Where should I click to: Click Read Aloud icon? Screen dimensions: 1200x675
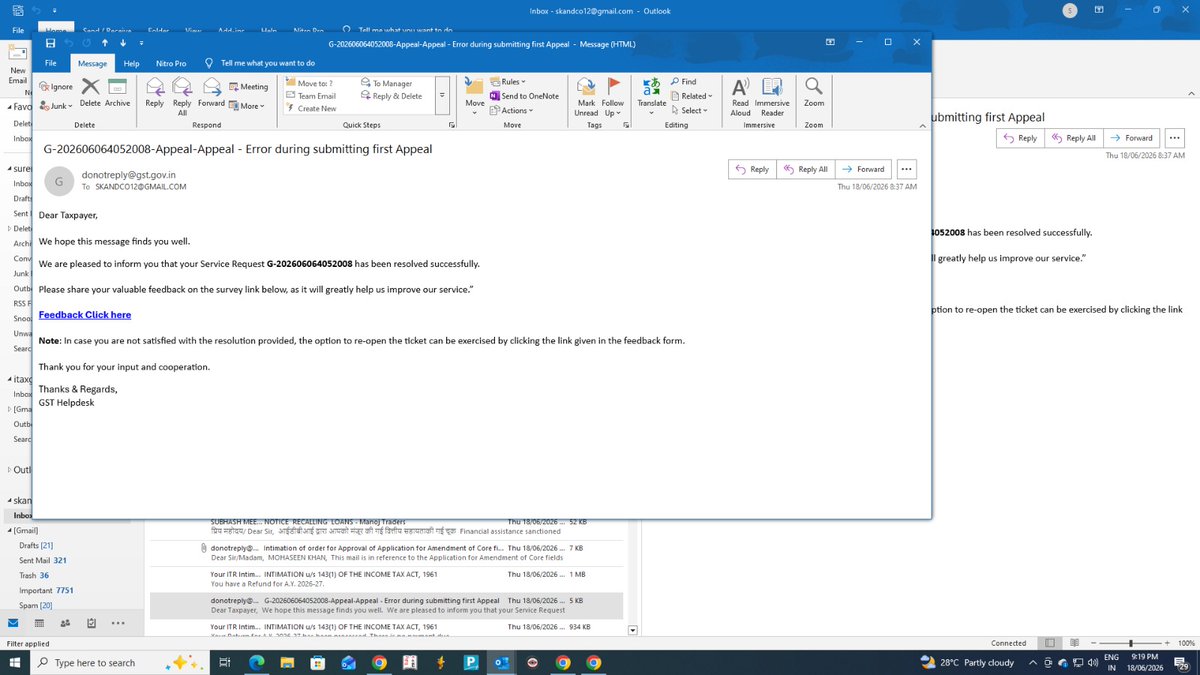[x=741, y=96]
